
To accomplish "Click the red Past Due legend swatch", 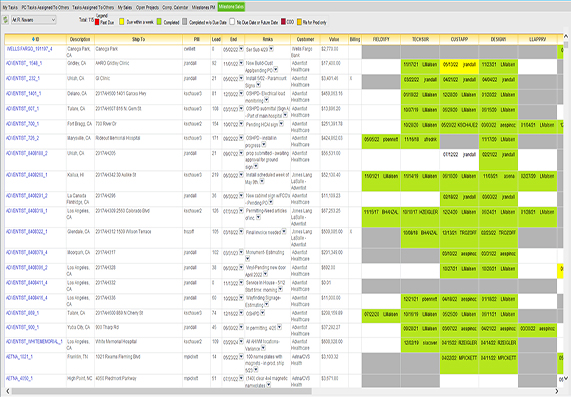I will tap(97, 22).
